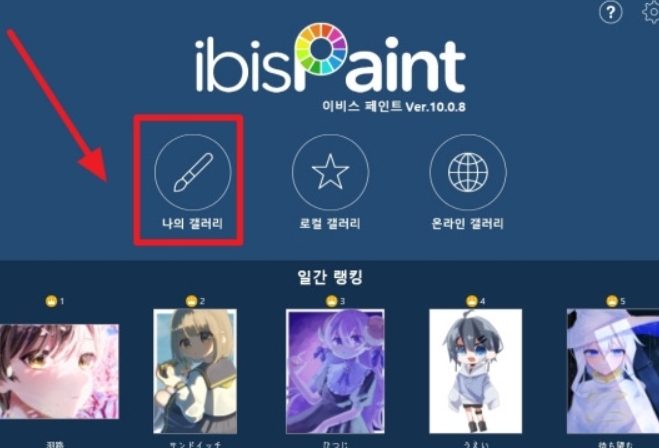
Task: Open rank 5 white-haired witch artwork
Action: click(613, 371)
